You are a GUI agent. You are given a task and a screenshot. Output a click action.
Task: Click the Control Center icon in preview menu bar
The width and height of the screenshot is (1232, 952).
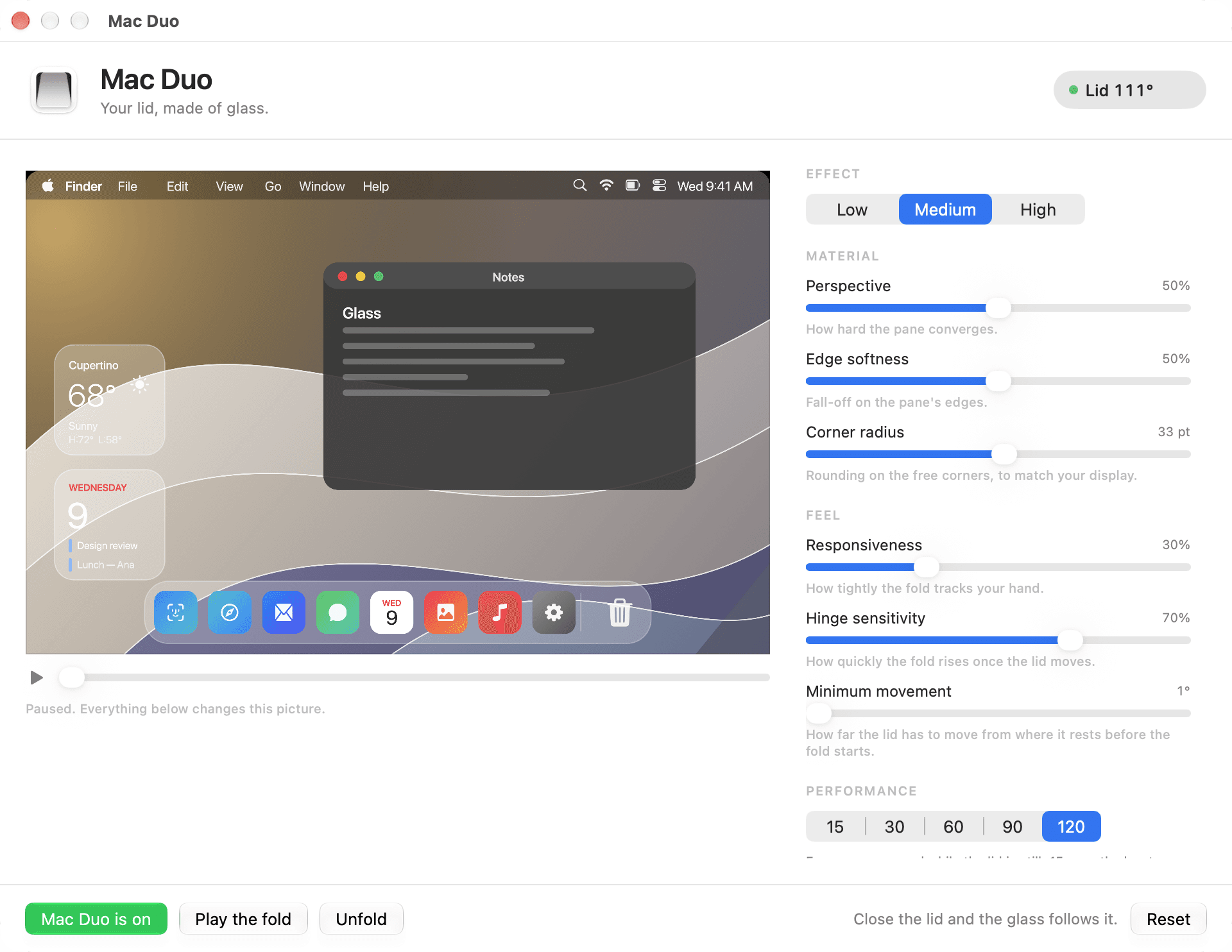click(659, 185)
